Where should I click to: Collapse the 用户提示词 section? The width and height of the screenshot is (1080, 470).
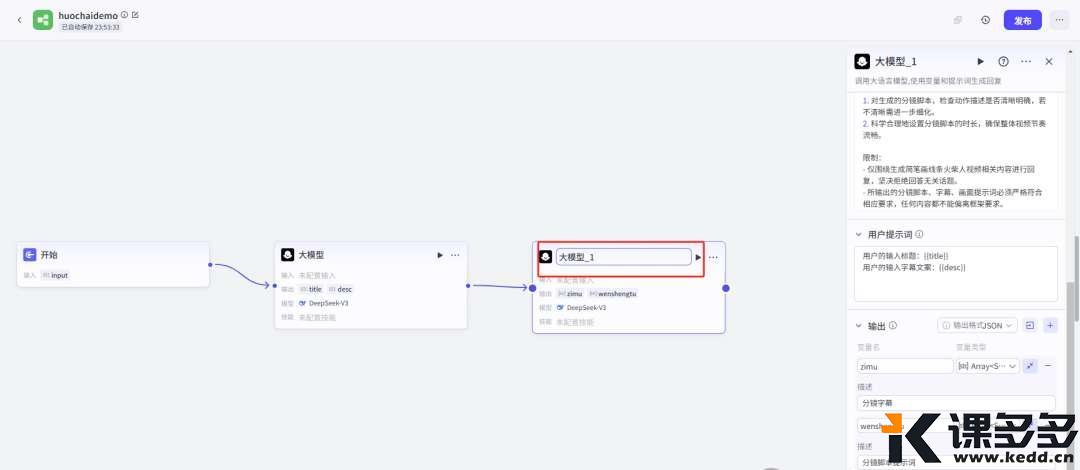(x=858, y=234)
